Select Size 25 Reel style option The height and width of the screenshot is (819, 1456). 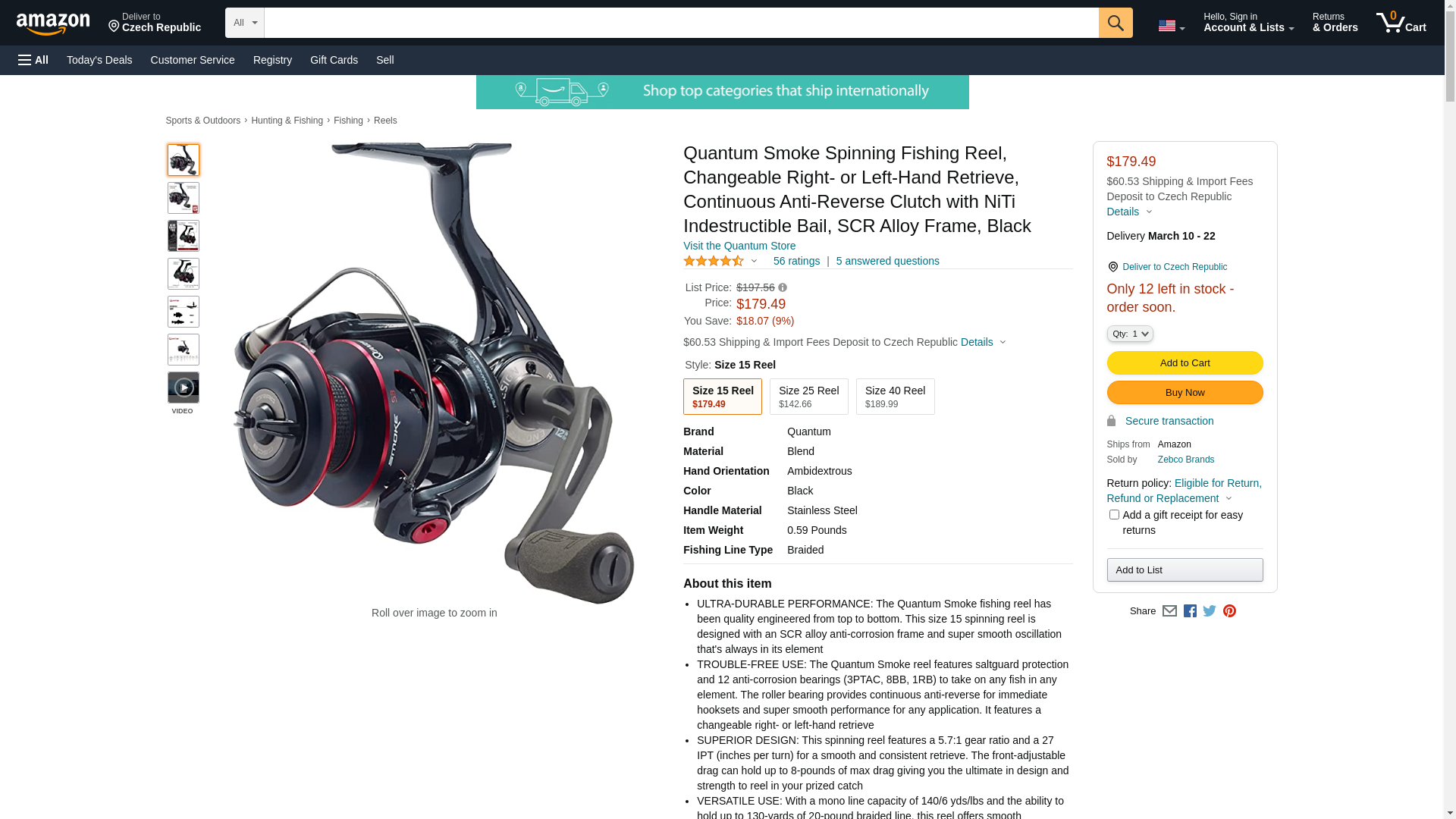[809, 397]
